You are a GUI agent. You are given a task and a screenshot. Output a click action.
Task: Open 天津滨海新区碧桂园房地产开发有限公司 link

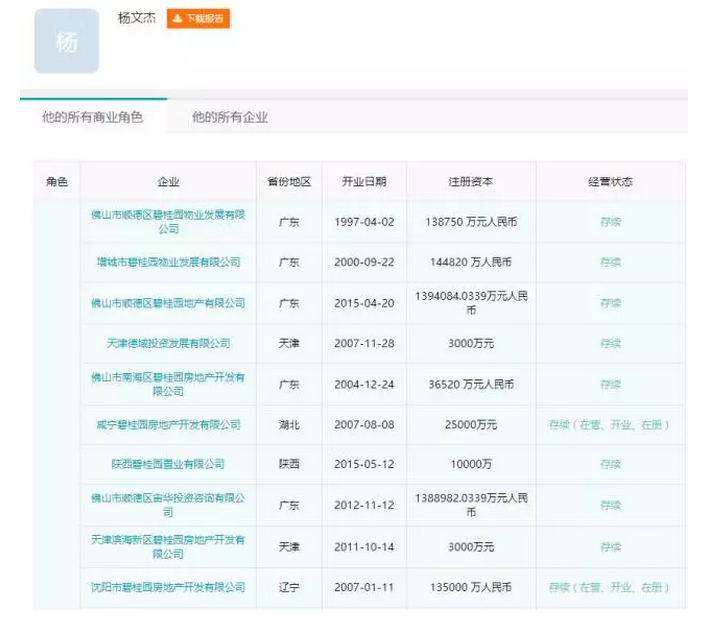click(x=168, y=547)
